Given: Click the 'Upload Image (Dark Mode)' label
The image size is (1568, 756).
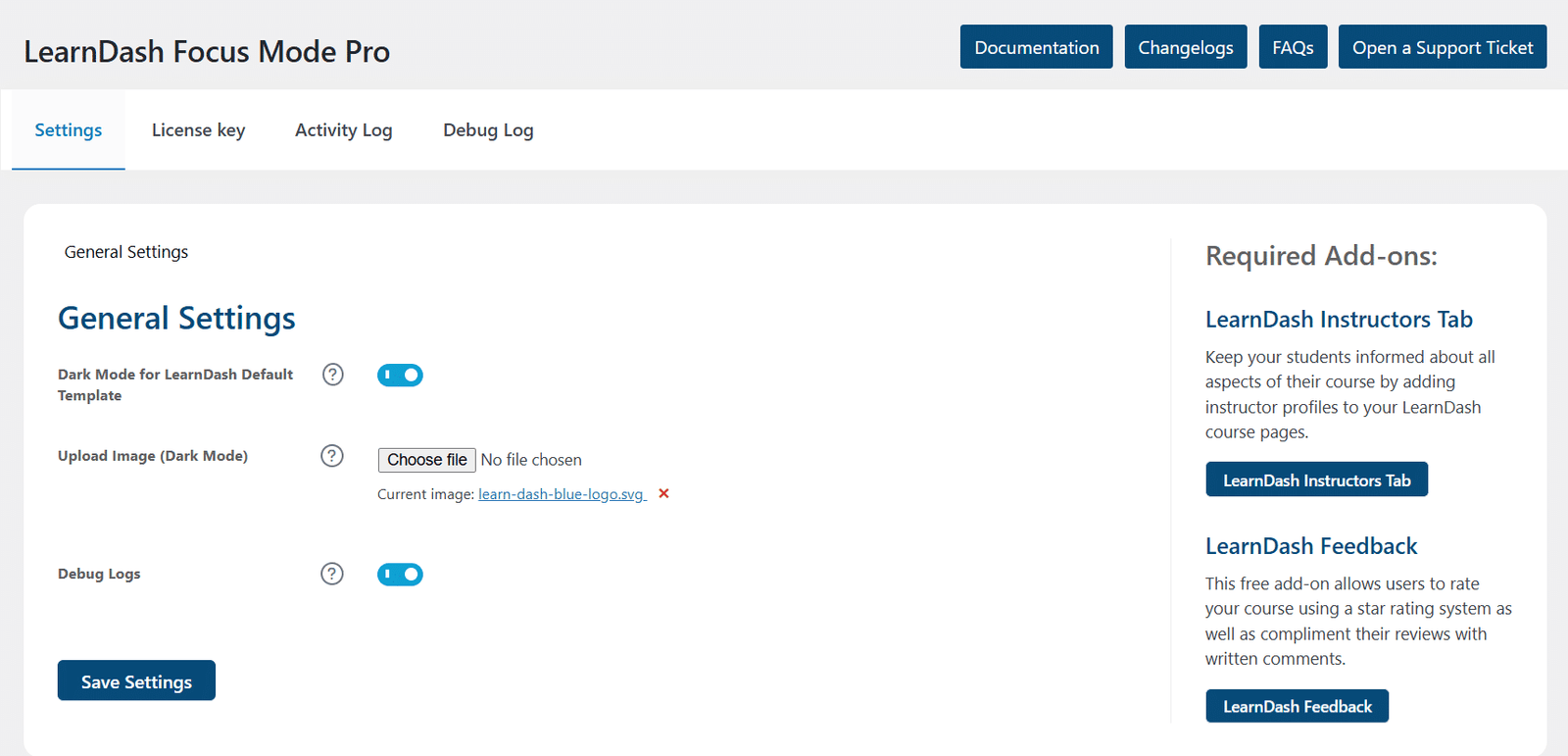Looking at the screenshot, I should pyautogui.click(x=153, y=456).
